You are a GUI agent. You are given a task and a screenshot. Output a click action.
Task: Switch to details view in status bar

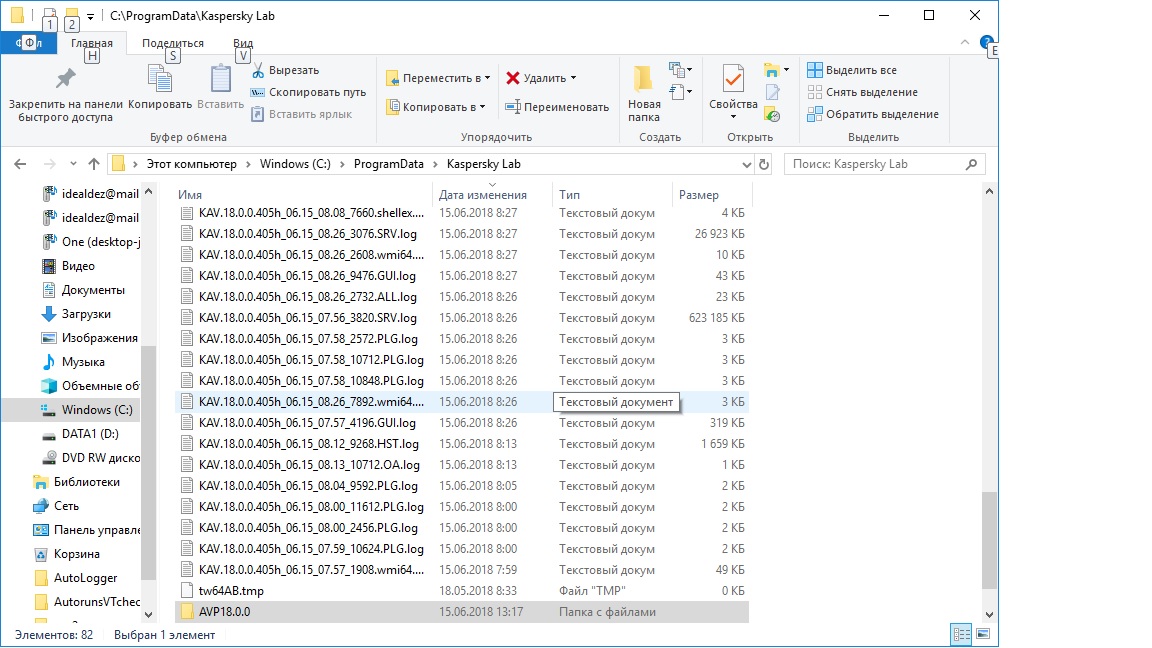tap(961, 634)
